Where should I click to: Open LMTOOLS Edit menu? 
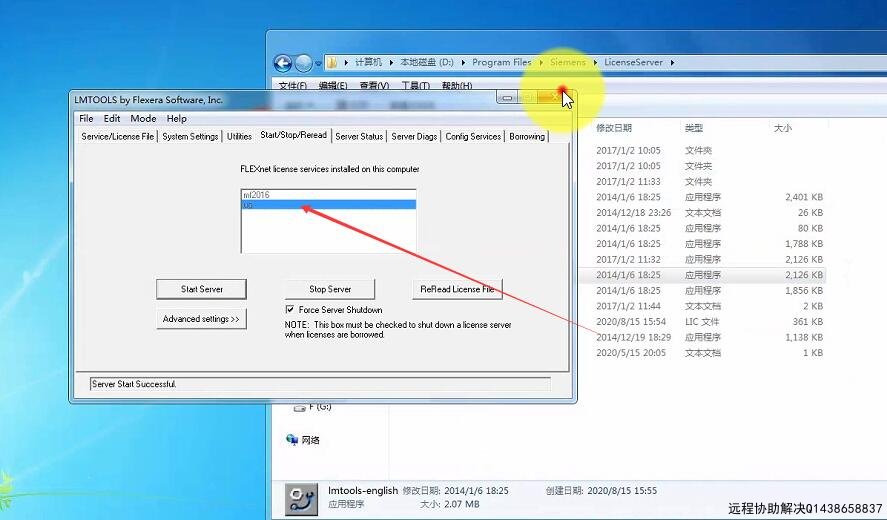[111, 118]
